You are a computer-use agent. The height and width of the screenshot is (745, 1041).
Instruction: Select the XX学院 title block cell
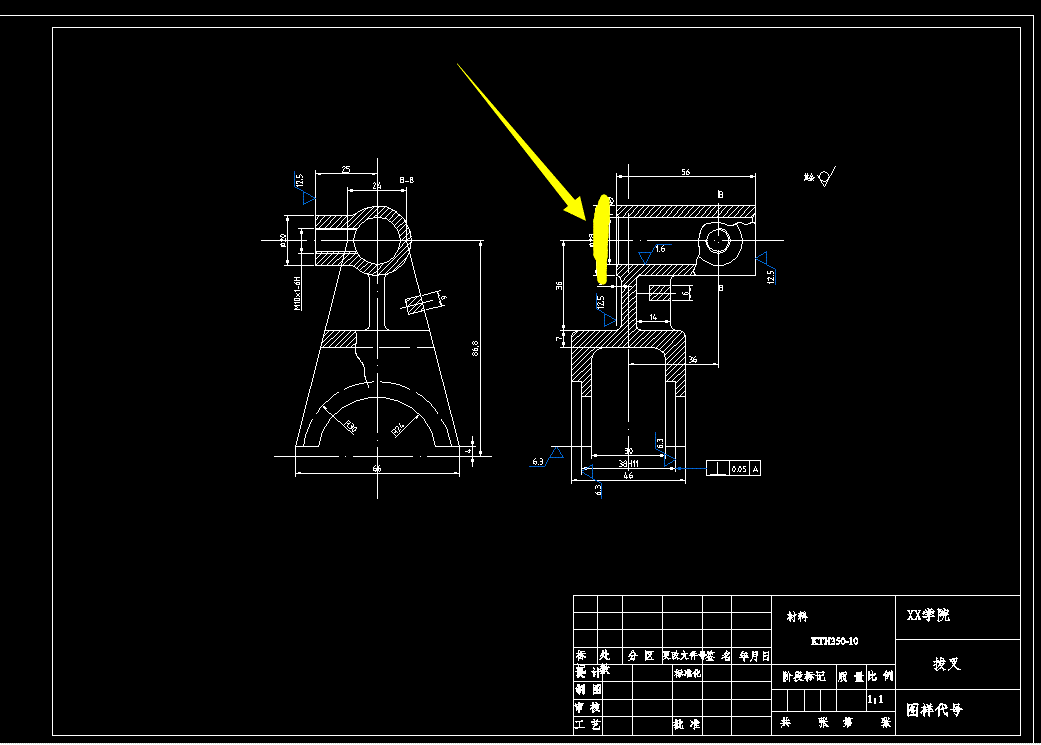958,618
